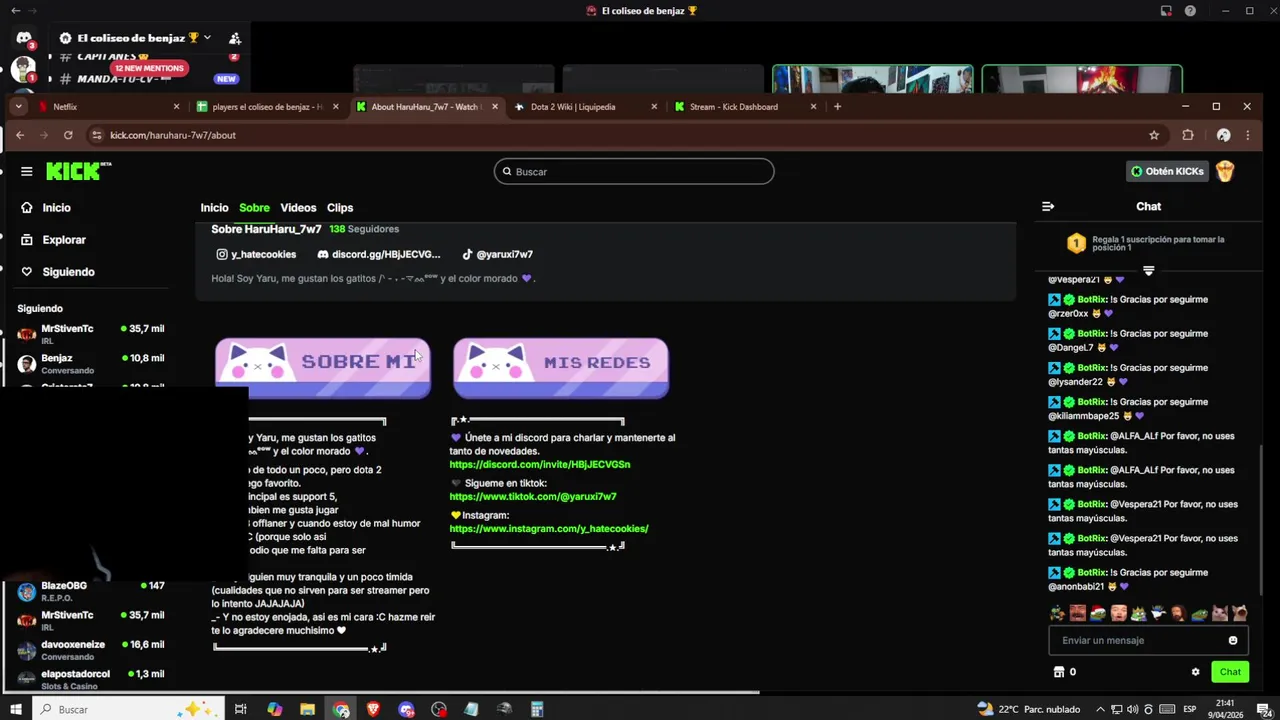Open the Windows Start menu
Viewport: 1280px width, 720px height.
tap(16, 709)
